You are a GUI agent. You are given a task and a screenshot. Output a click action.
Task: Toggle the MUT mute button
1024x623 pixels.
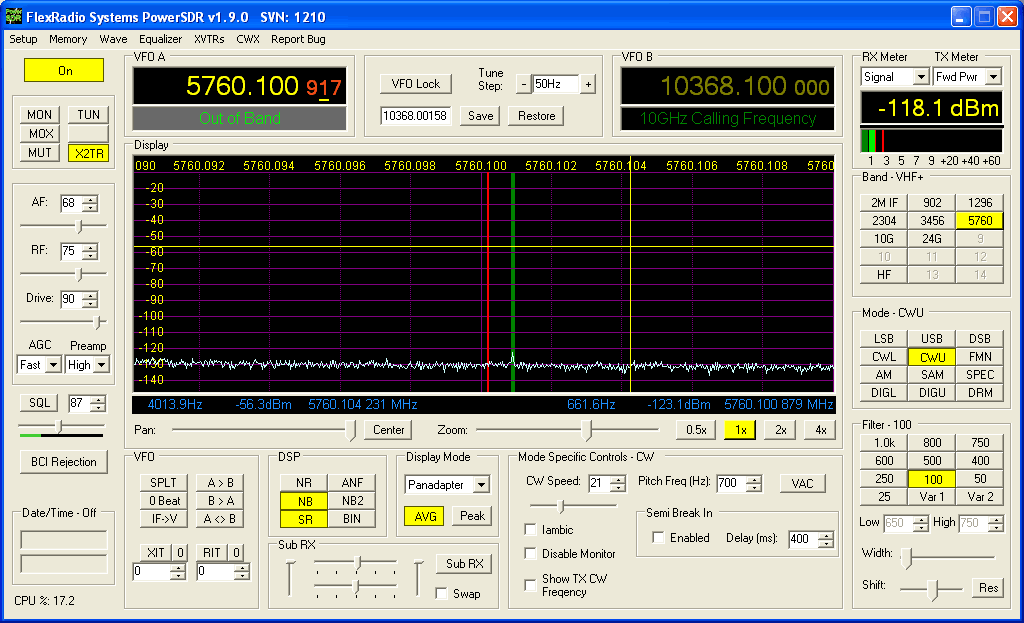click(40, 153)
